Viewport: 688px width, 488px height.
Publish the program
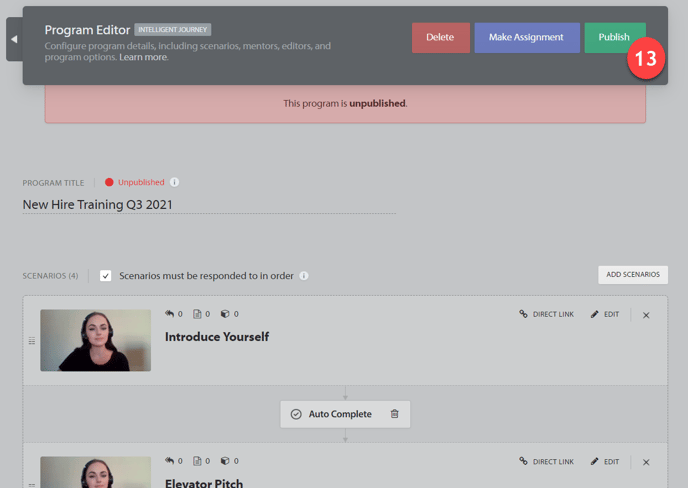611,38
